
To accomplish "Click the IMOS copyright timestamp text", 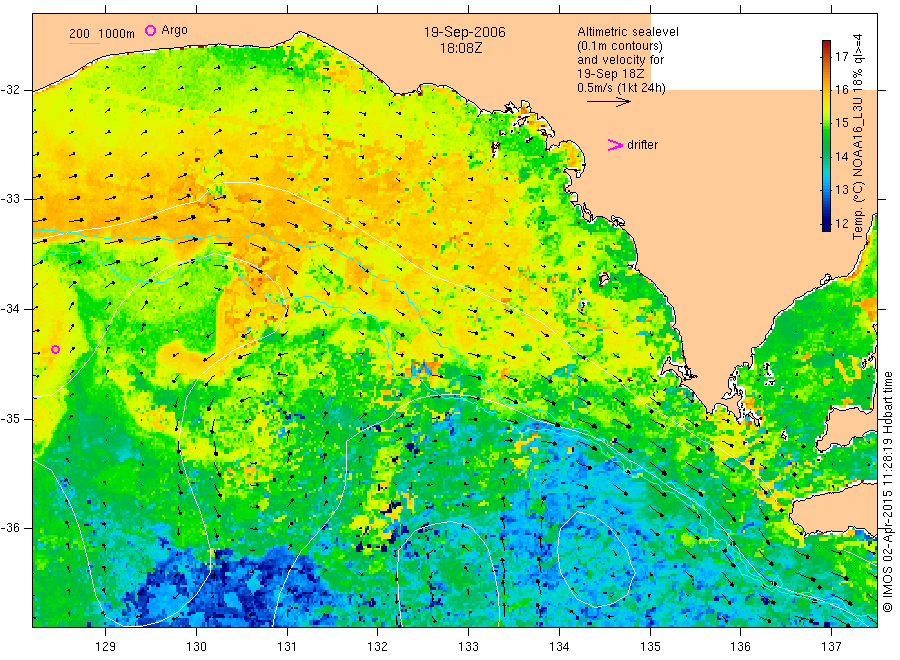I will (888, 492).
